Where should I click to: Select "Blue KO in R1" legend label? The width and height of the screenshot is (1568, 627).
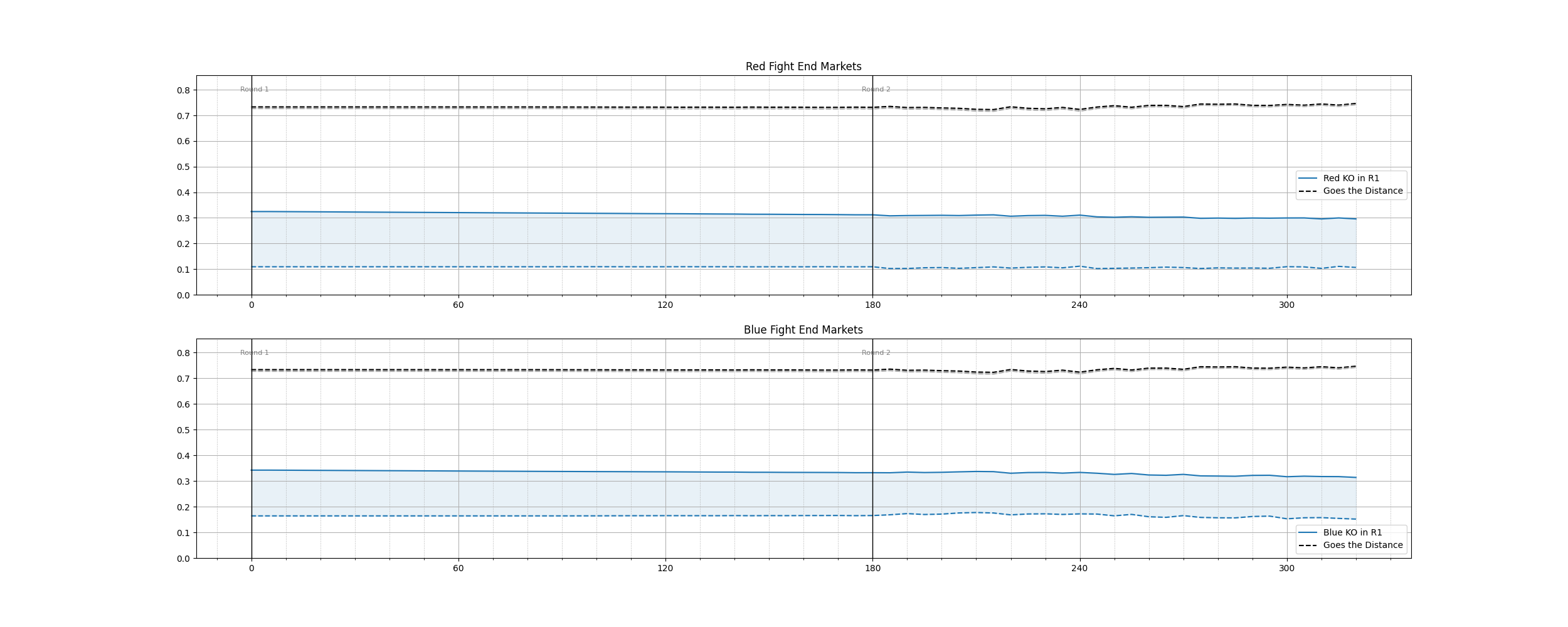(x=1352, y=532)
